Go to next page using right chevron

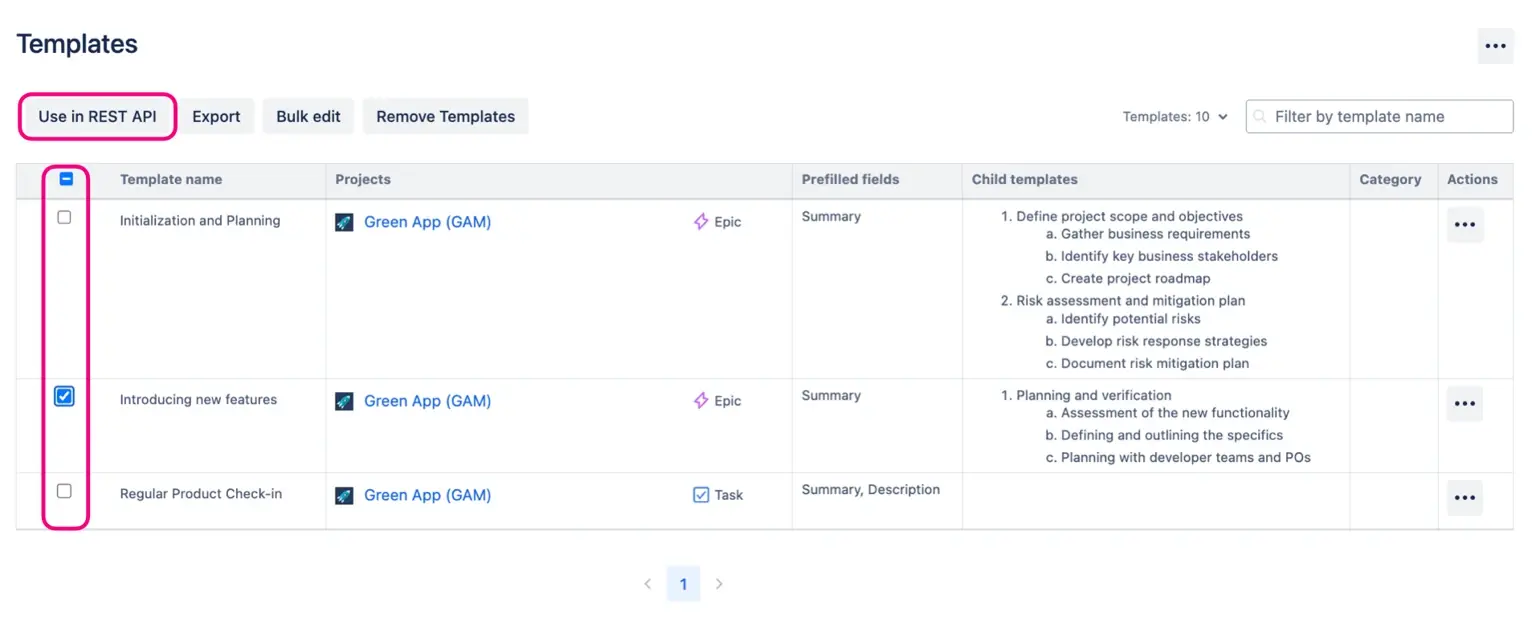[719, 584]
